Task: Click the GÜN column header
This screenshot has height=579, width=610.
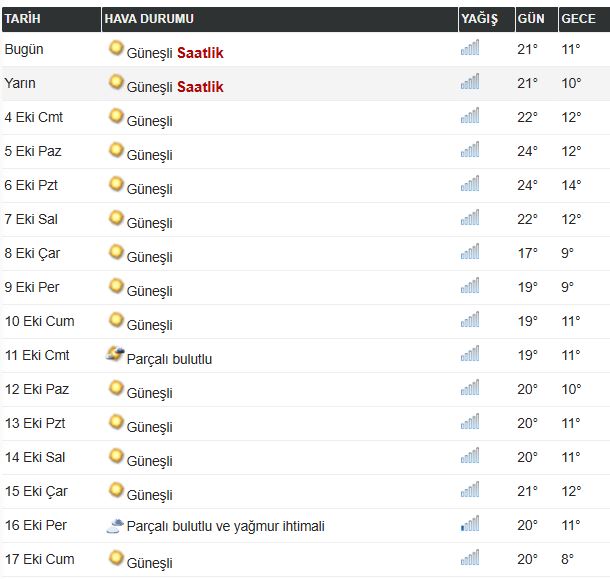Action: [530, 19]
